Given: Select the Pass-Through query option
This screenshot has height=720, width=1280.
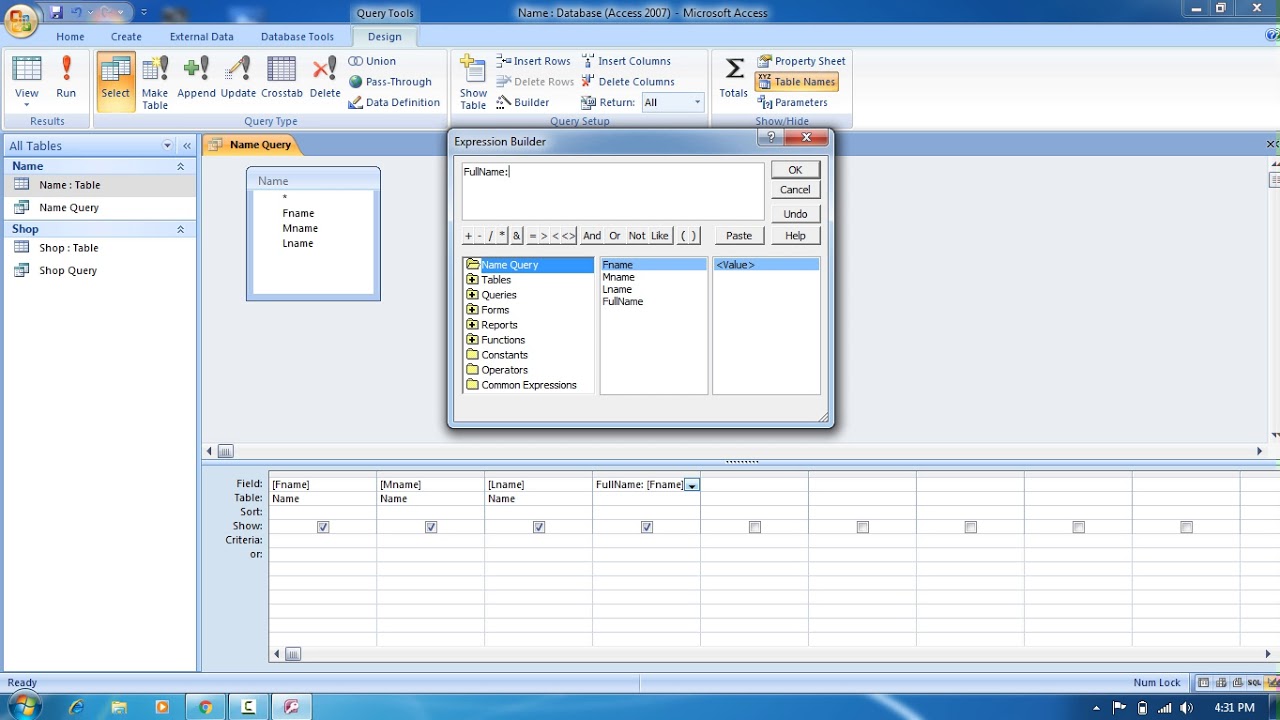Looking at the screenshot, I should (x=390, y=82).
